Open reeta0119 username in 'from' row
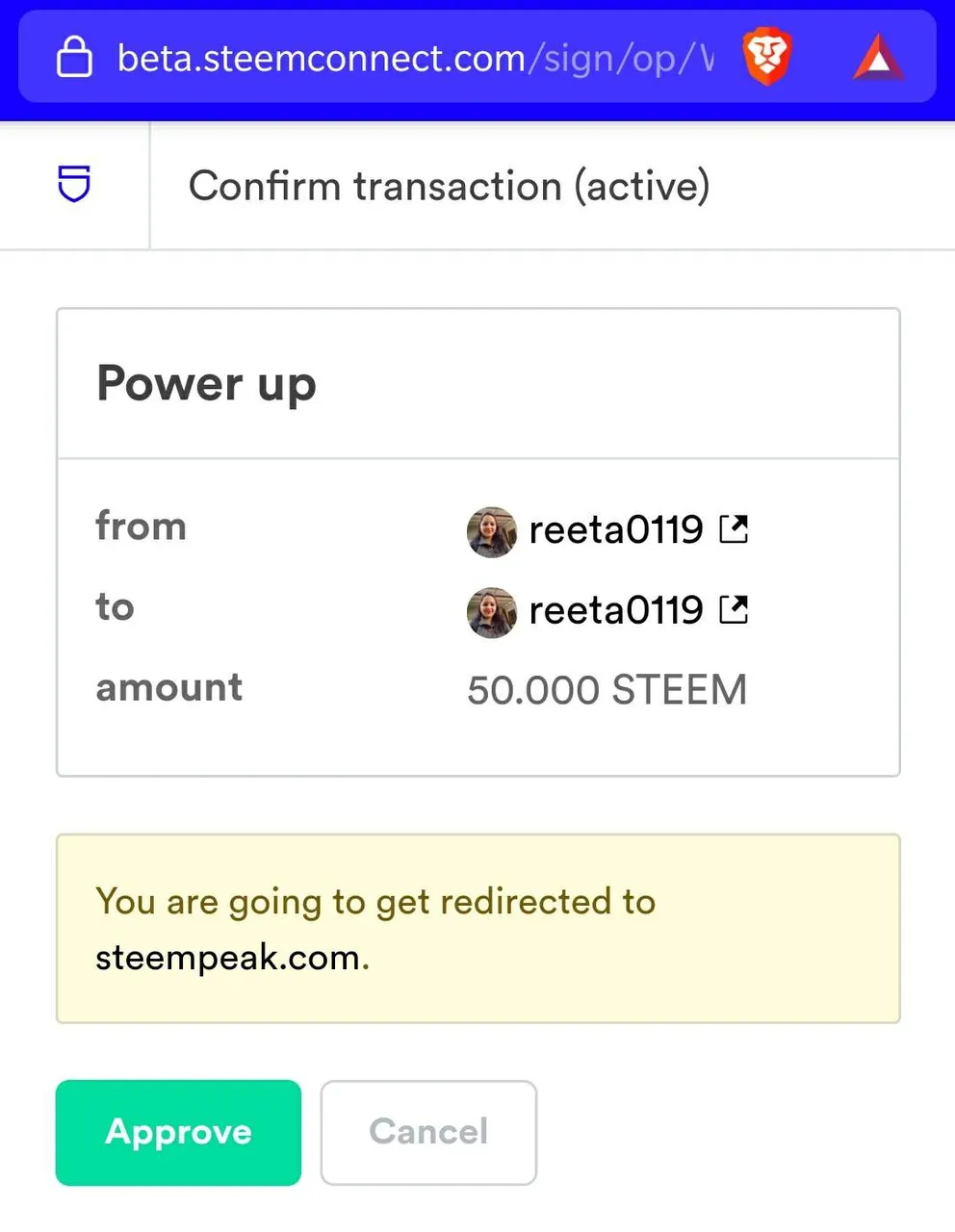955x1232 pixels. [x=616, y=529]
